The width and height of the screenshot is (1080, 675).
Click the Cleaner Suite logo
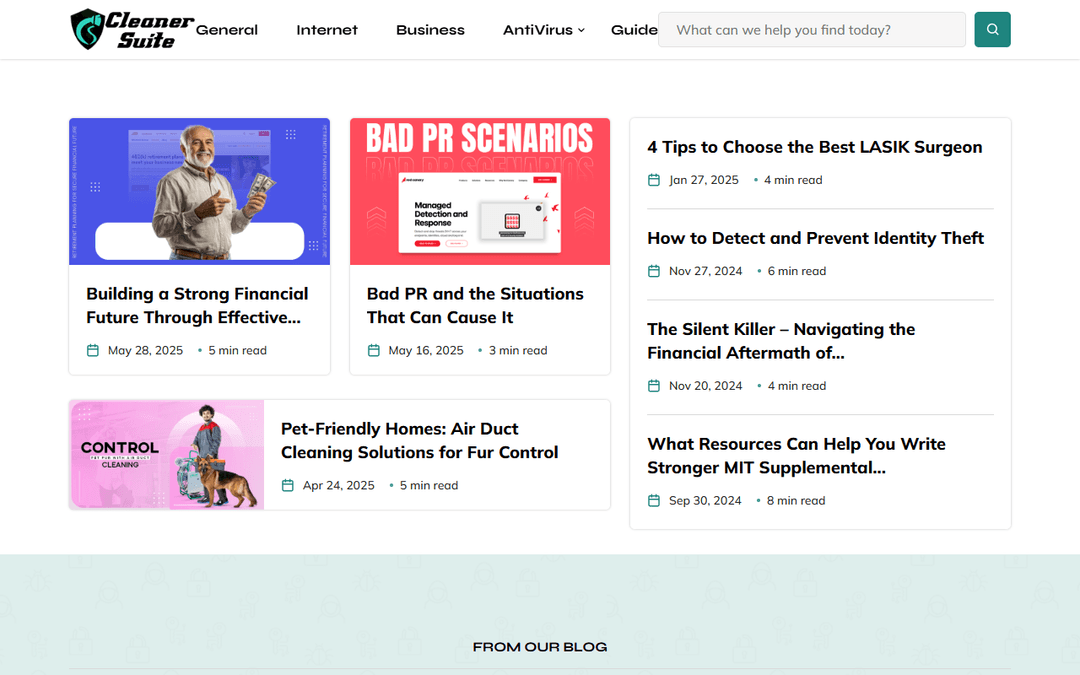[132, 30]
